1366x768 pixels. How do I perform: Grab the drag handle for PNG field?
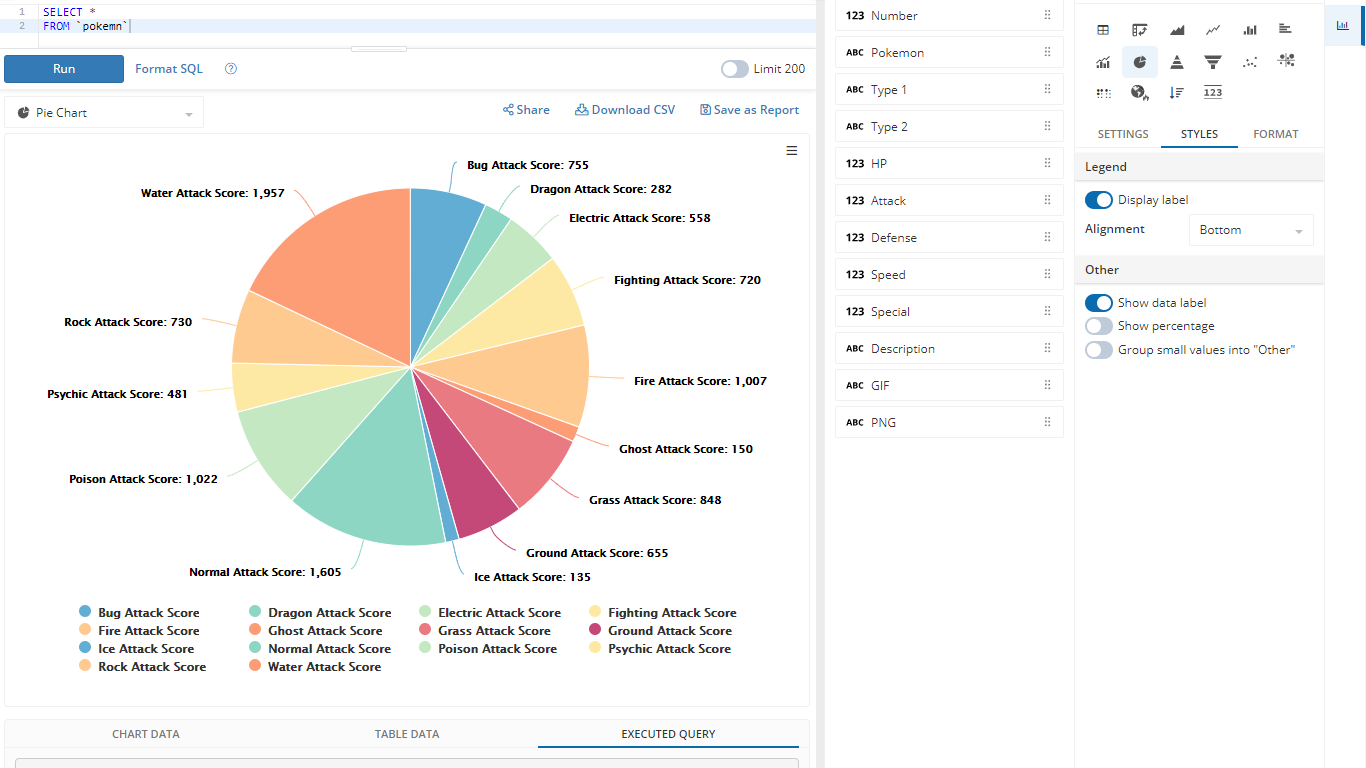tap(1047, 423)
